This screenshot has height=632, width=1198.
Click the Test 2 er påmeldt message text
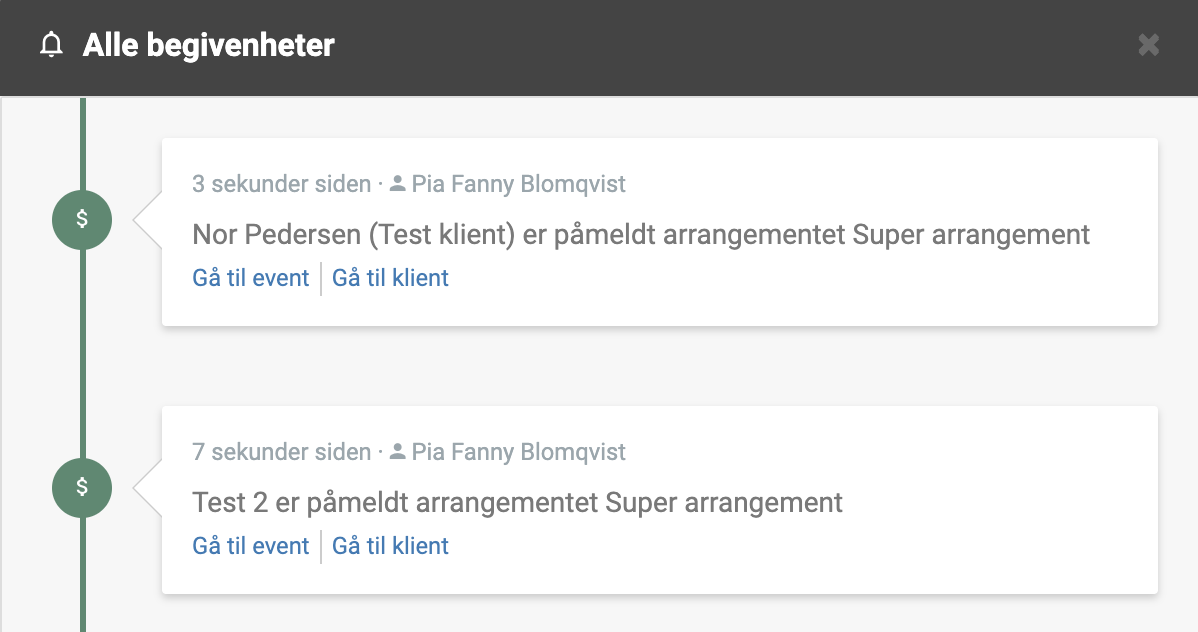[x=517, y=503]
